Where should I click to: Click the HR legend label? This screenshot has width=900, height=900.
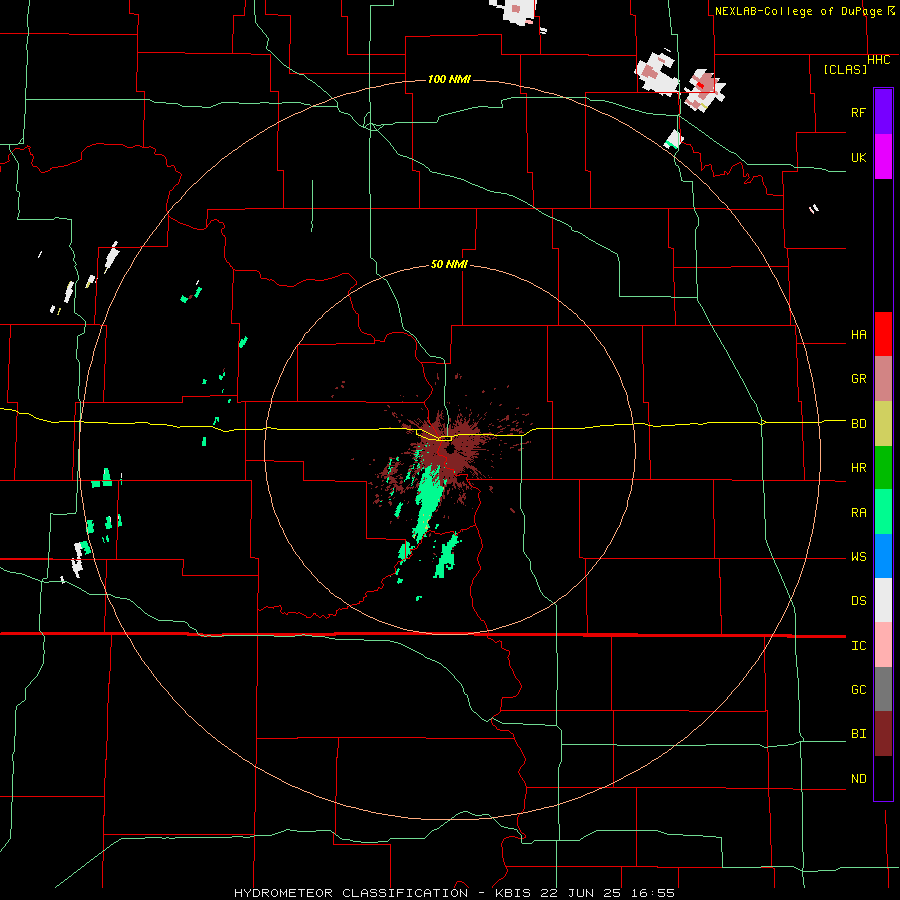click(858, 468)
